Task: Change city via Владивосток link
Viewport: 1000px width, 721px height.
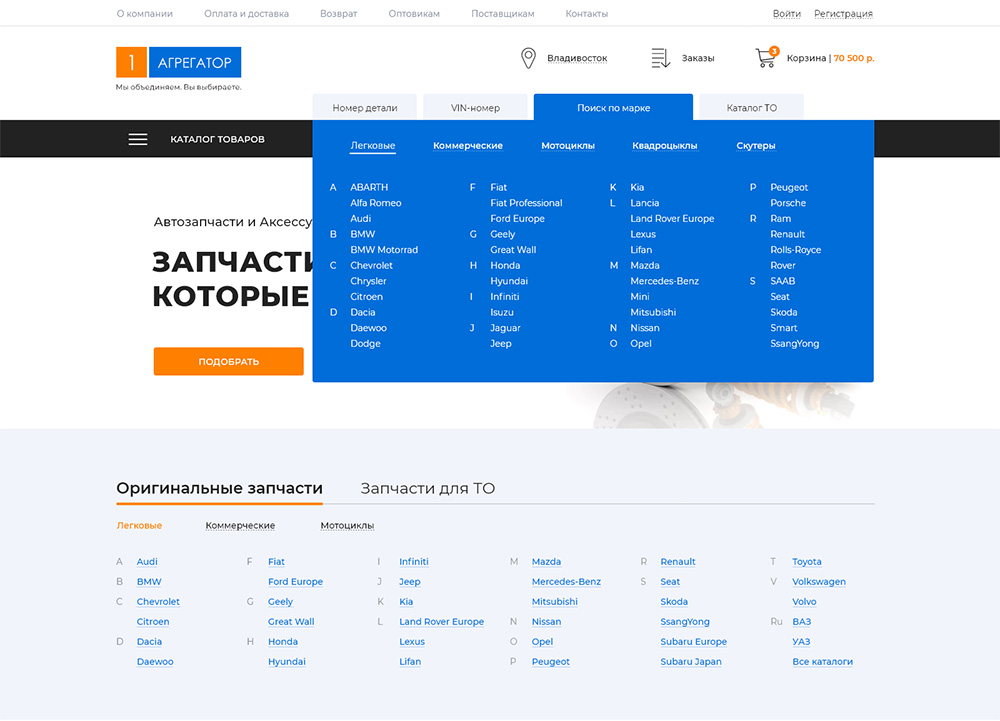Action: (577, 58)
